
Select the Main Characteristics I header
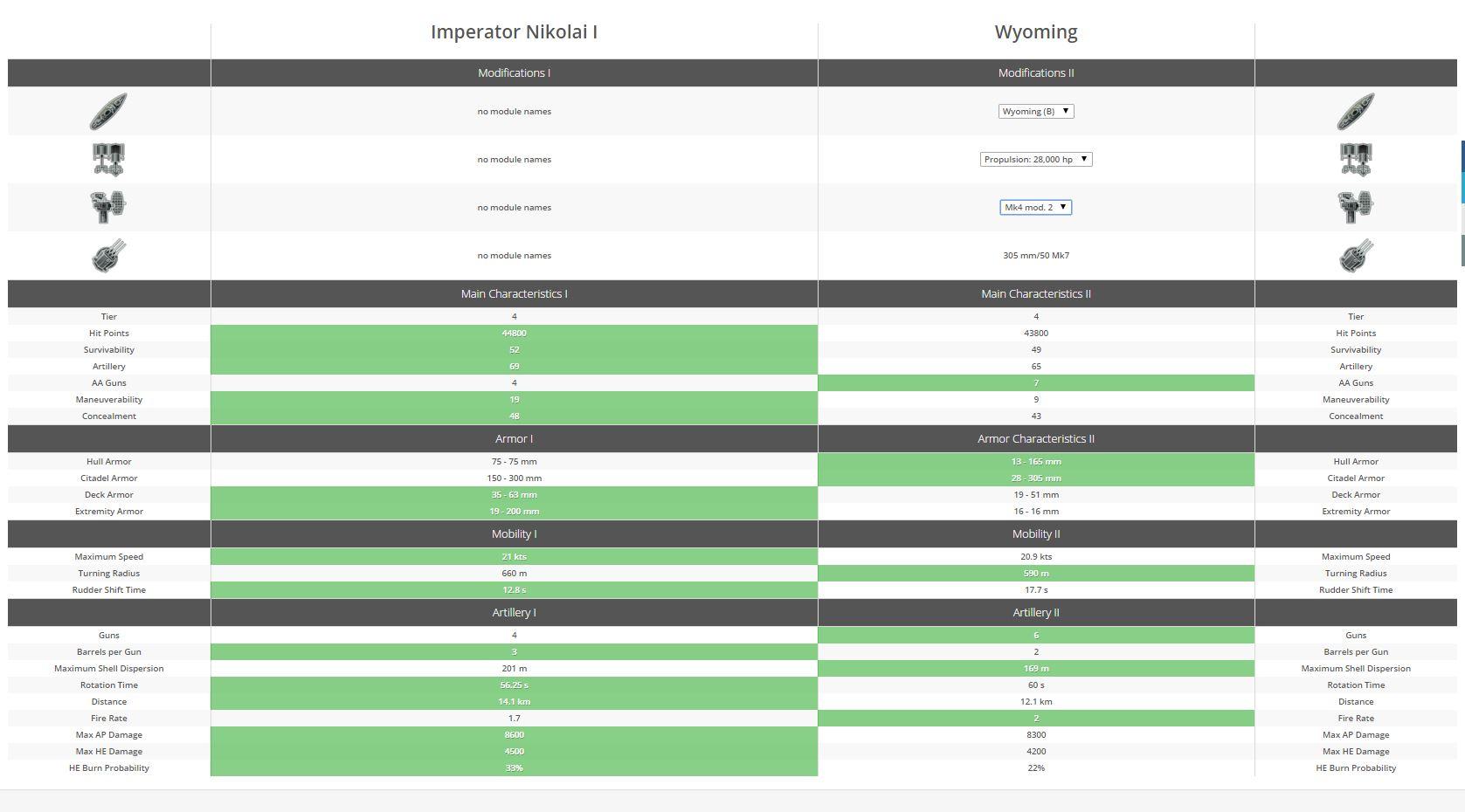pyautogui.click(x=514, y=293)
